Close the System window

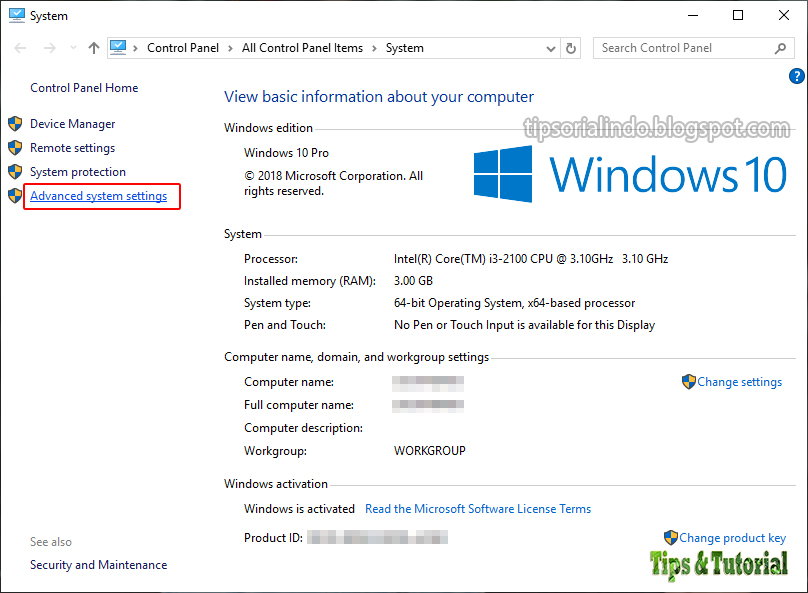pyautogui.click(x=784, y=15)
